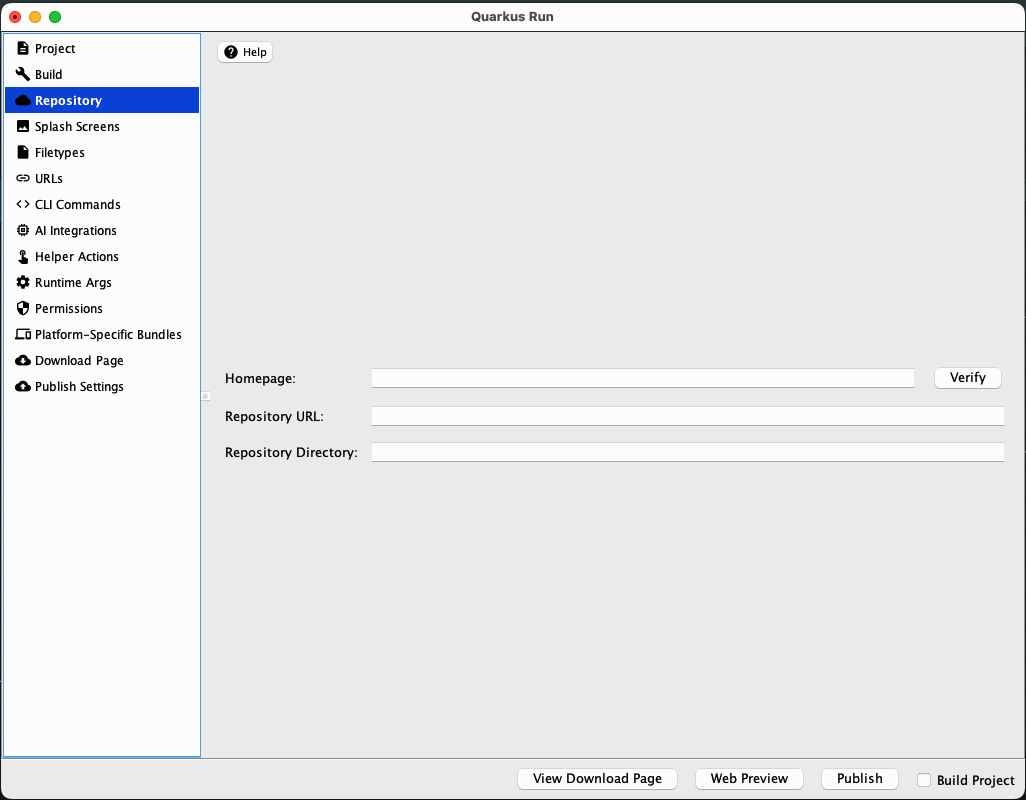Click the Runtime Args gear icon

click(x=23, y=282)
